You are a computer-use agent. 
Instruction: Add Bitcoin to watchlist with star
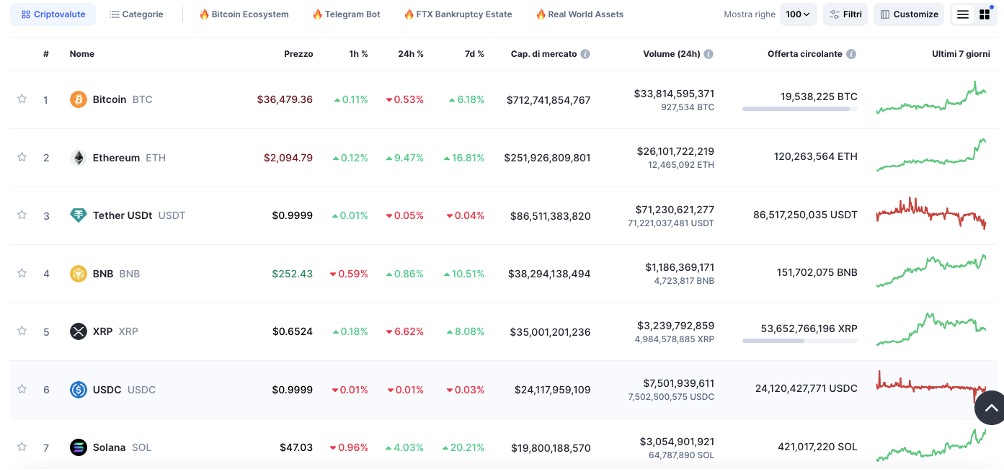(22, 99)
